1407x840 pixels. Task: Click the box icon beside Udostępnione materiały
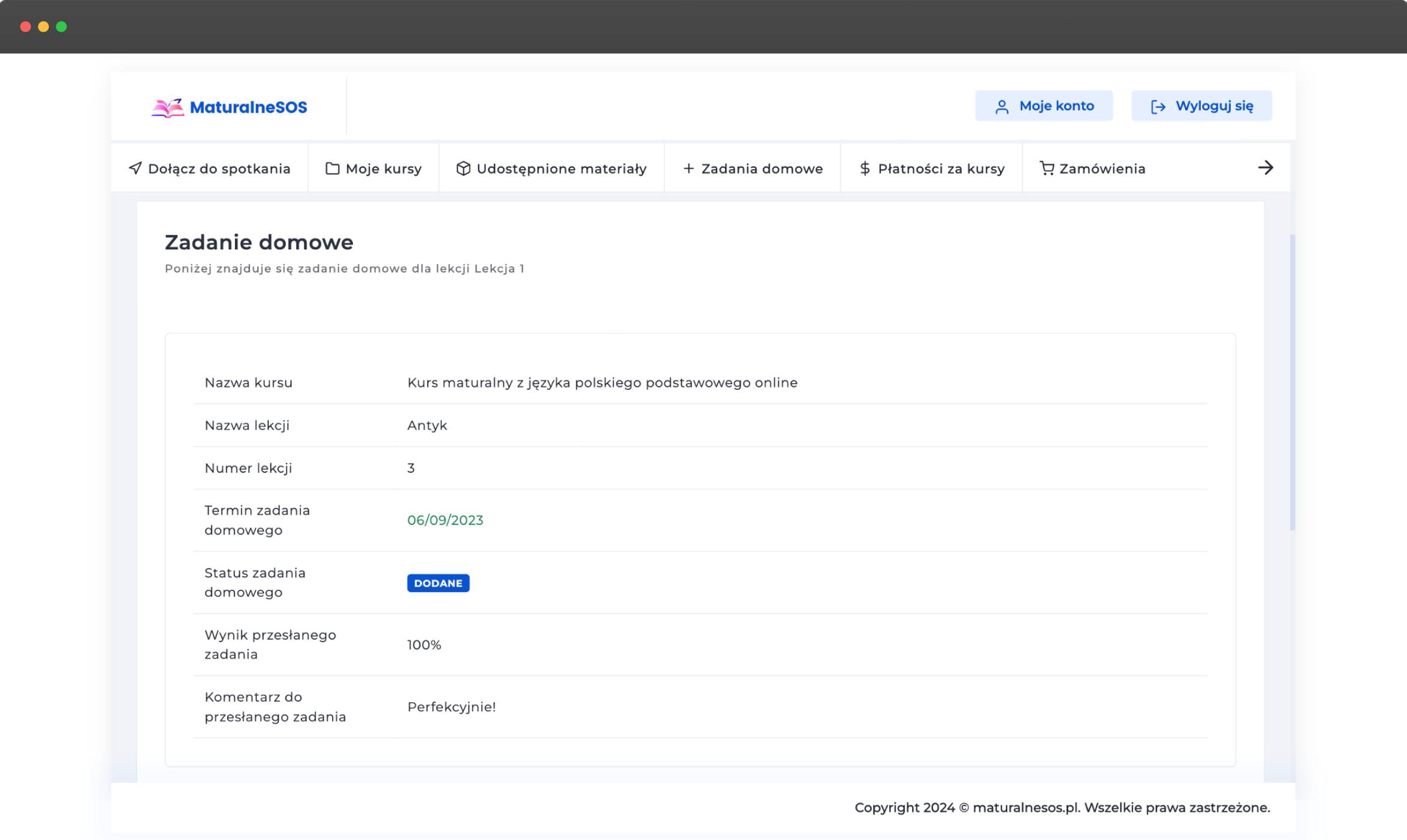(463, 168)
